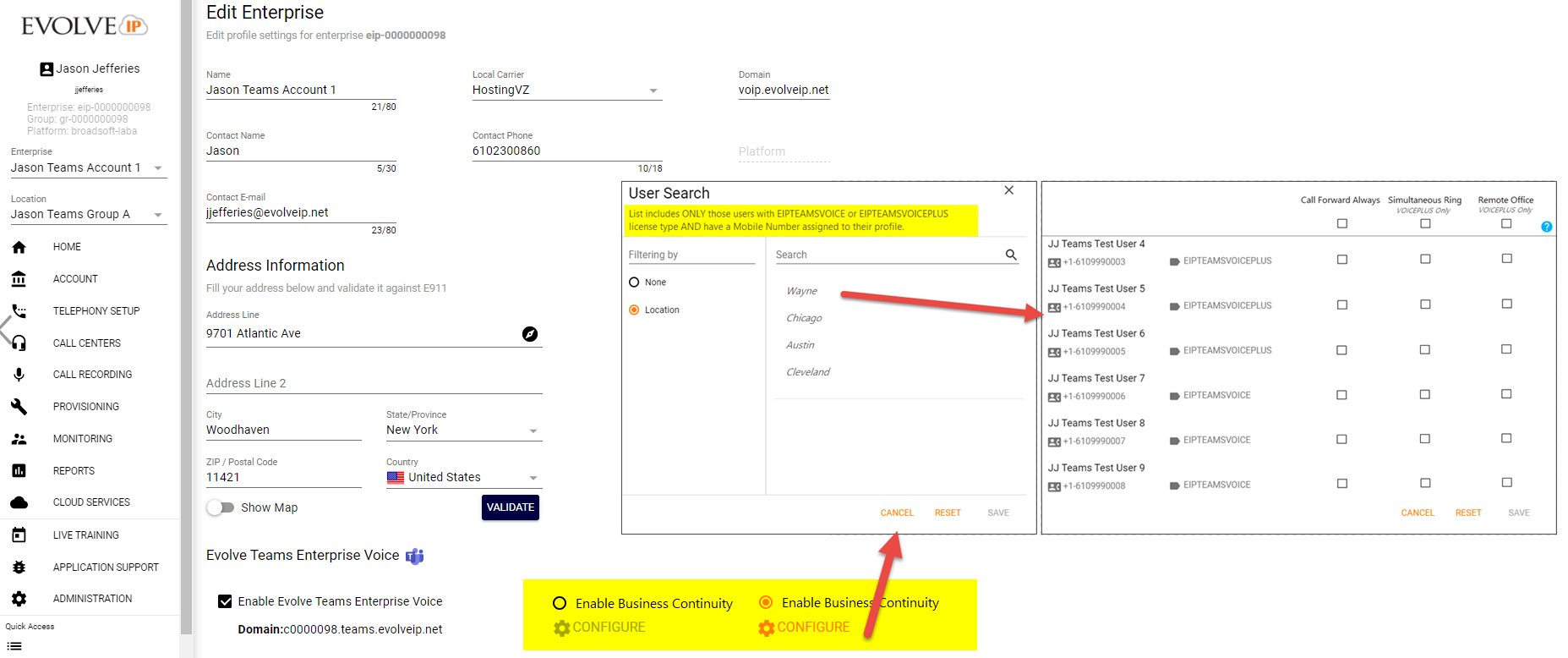Open the Telephony Setup menu
1568x658 pixels.
pyautogui.click(x=96, y=311)
